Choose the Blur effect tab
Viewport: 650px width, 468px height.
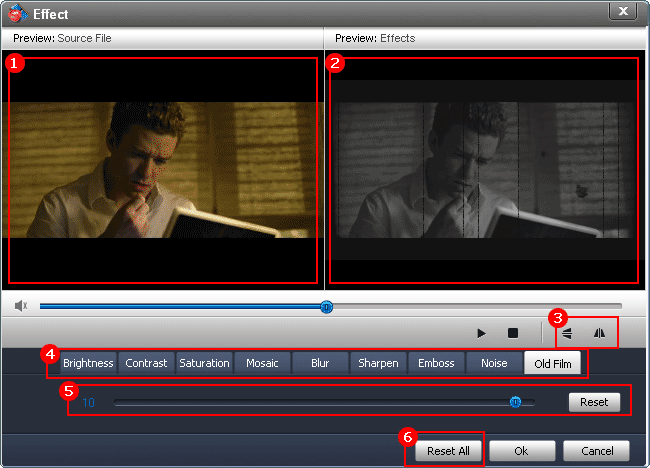[x=320, y=363]
